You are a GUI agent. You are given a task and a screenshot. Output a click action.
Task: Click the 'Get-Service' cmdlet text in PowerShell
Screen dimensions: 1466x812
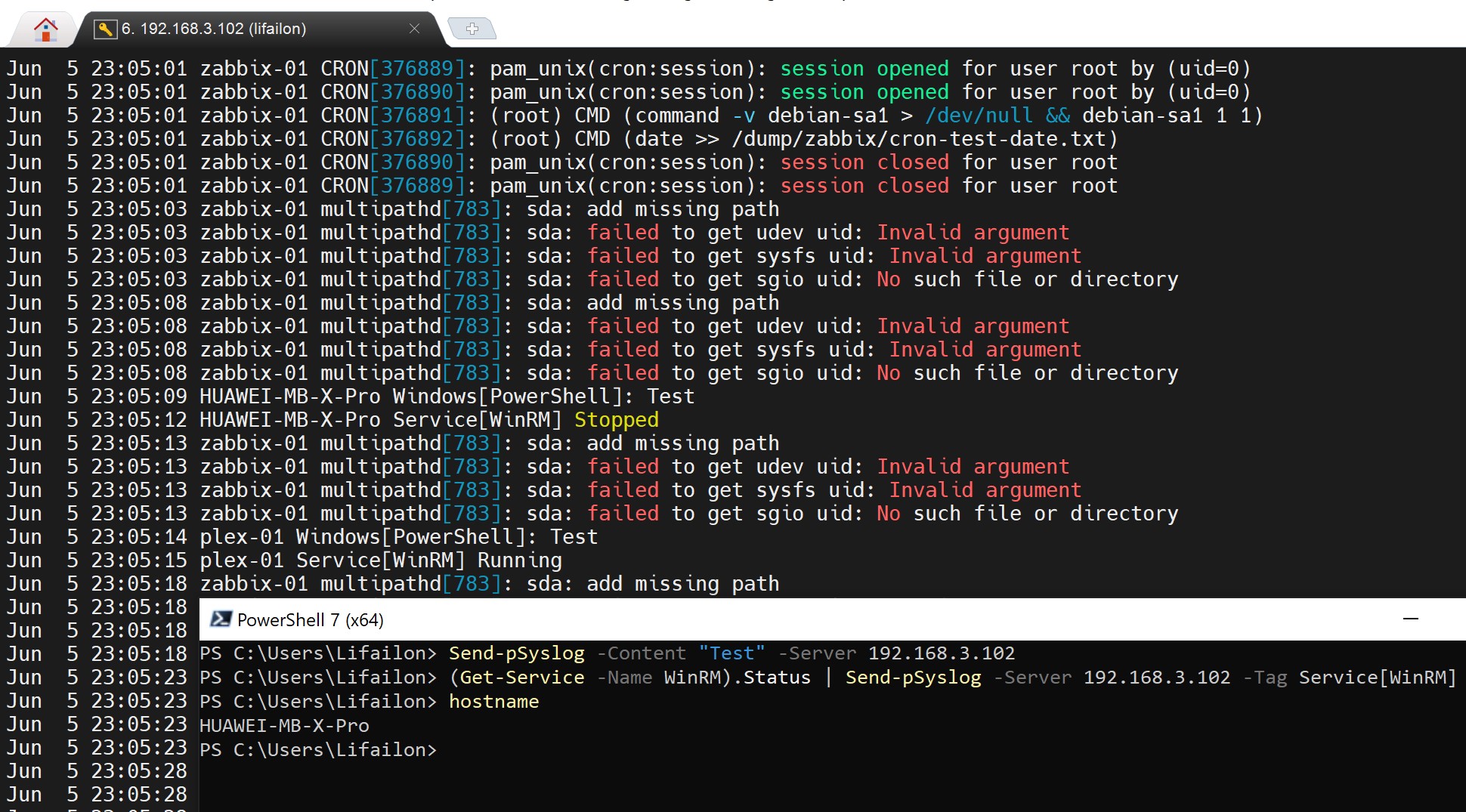(x=522, y=678)
